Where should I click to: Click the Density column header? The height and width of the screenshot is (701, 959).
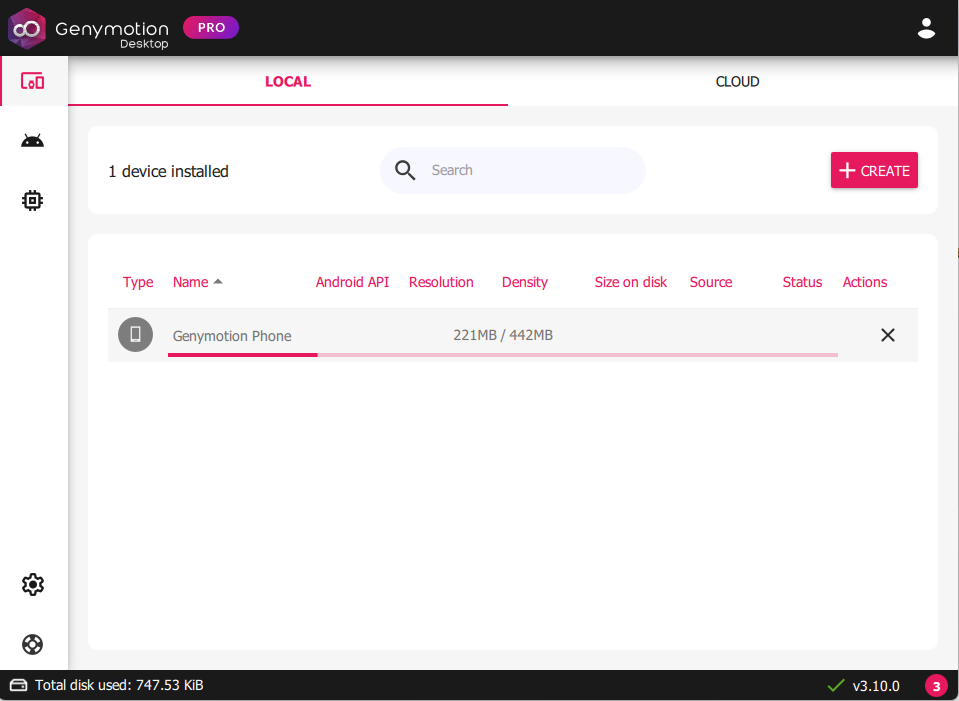click(525, 282)
